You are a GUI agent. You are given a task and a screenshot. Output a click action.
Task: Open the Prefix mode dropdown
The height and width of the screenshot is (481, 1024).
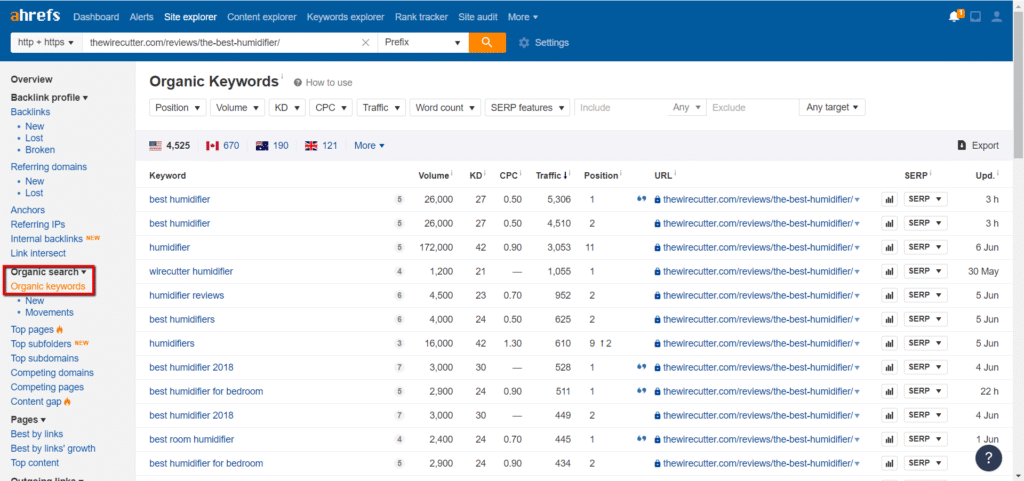[x=423, y=42]
